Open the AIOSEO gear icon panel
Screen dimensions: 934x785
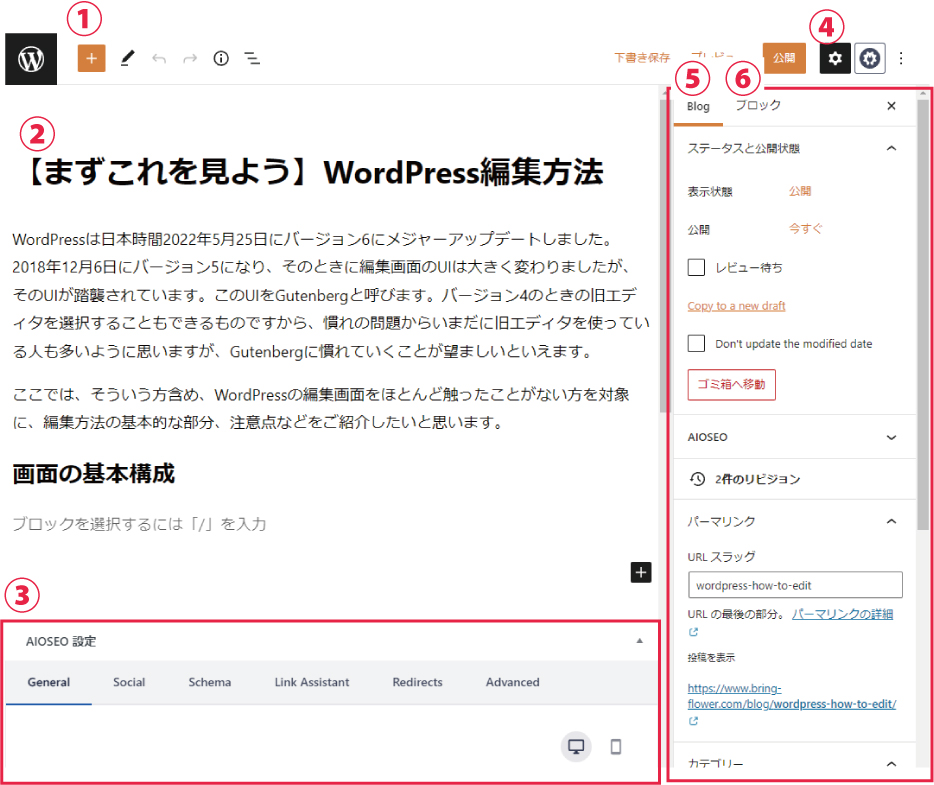(x=870, y=58)
